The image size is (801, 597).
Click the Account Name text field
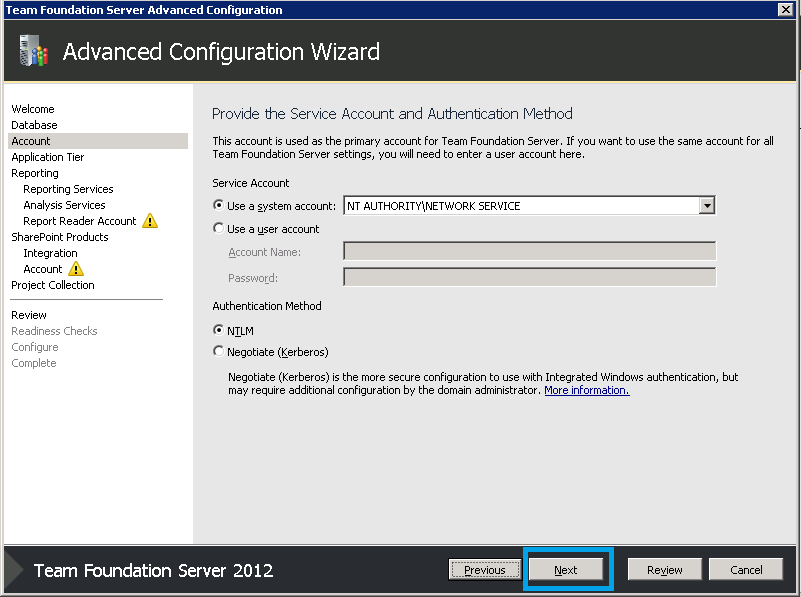(x=529, y=252)
